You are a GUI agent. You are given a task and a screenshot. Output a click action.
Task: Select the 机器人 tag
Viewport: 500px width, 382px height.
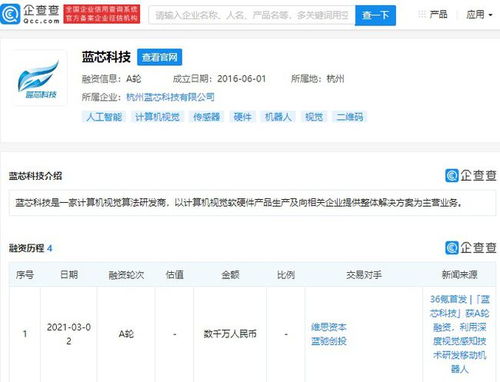pyautogui.click(x=278, y=117)
